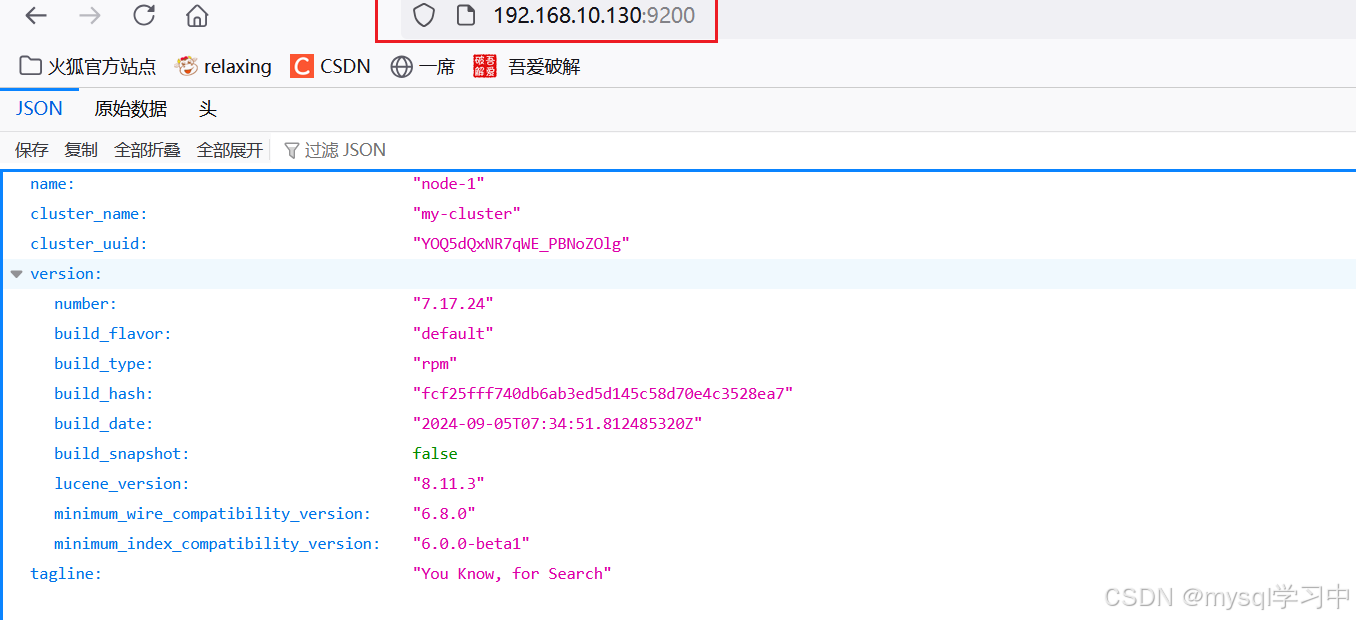Click the tagline "You Know, for Search"
Image resolution: width=1356 pixels, height=620 pixels.
coord(512,574)
